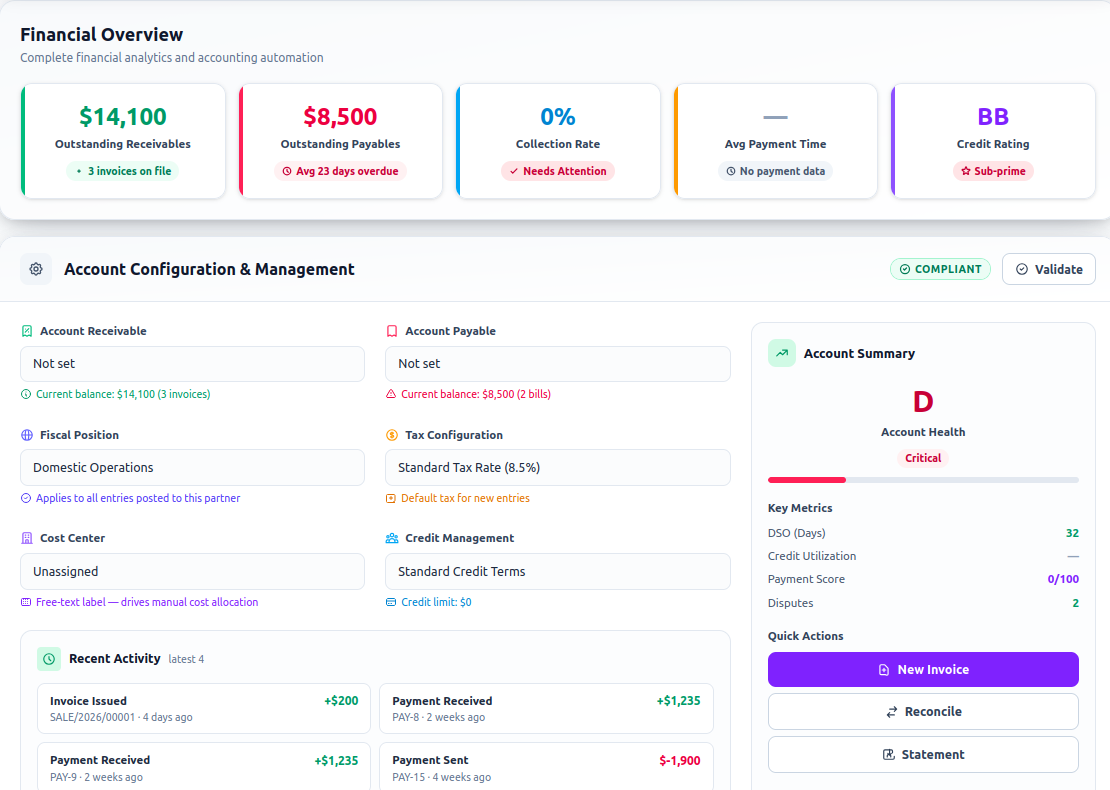Click the Credit Management people icon
Screen dimensions: 1110x790
391,538
